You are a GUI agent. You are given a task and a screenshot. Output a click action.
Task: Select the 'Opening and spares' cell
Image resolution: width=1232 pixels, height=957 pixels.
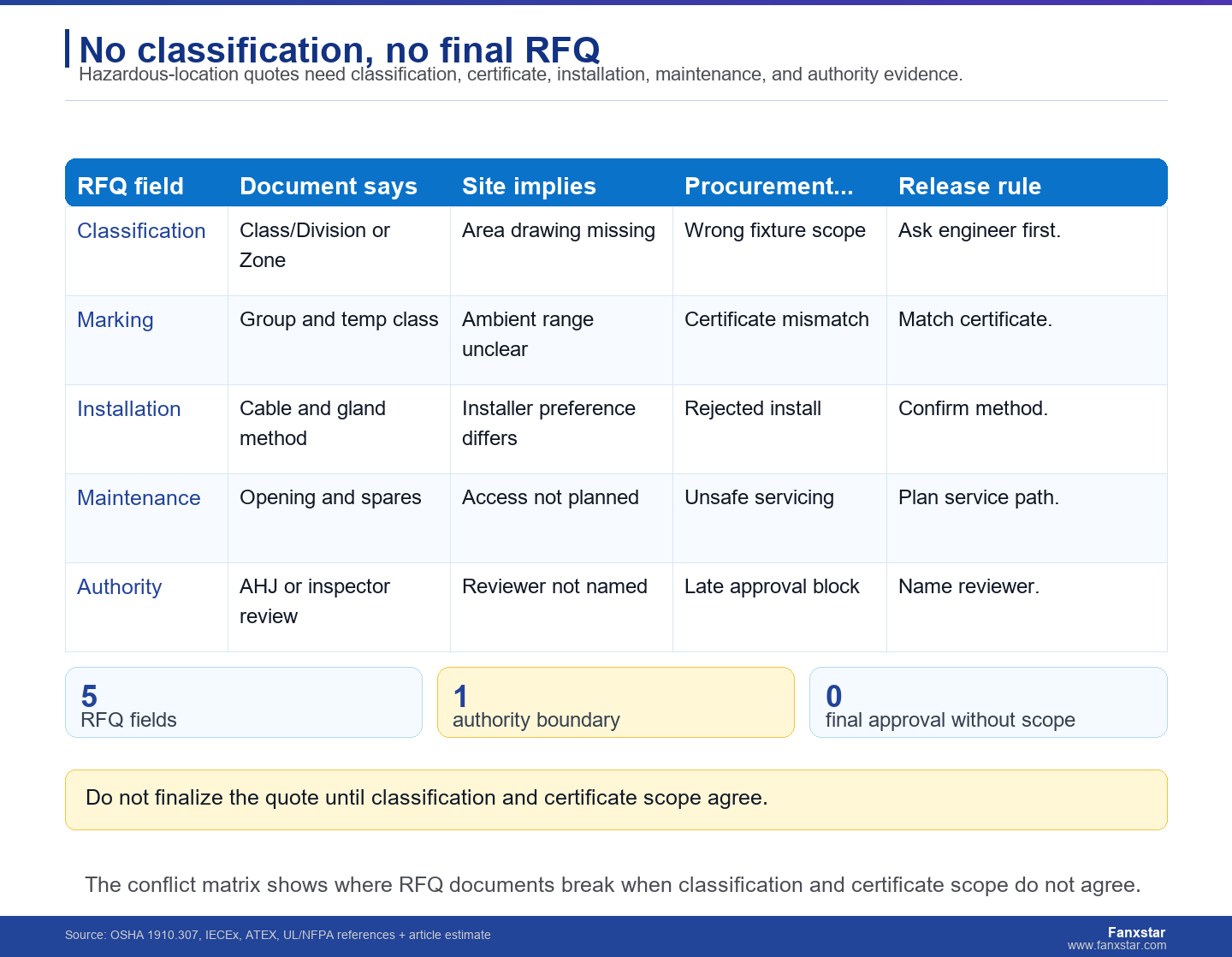pos(339,519)
